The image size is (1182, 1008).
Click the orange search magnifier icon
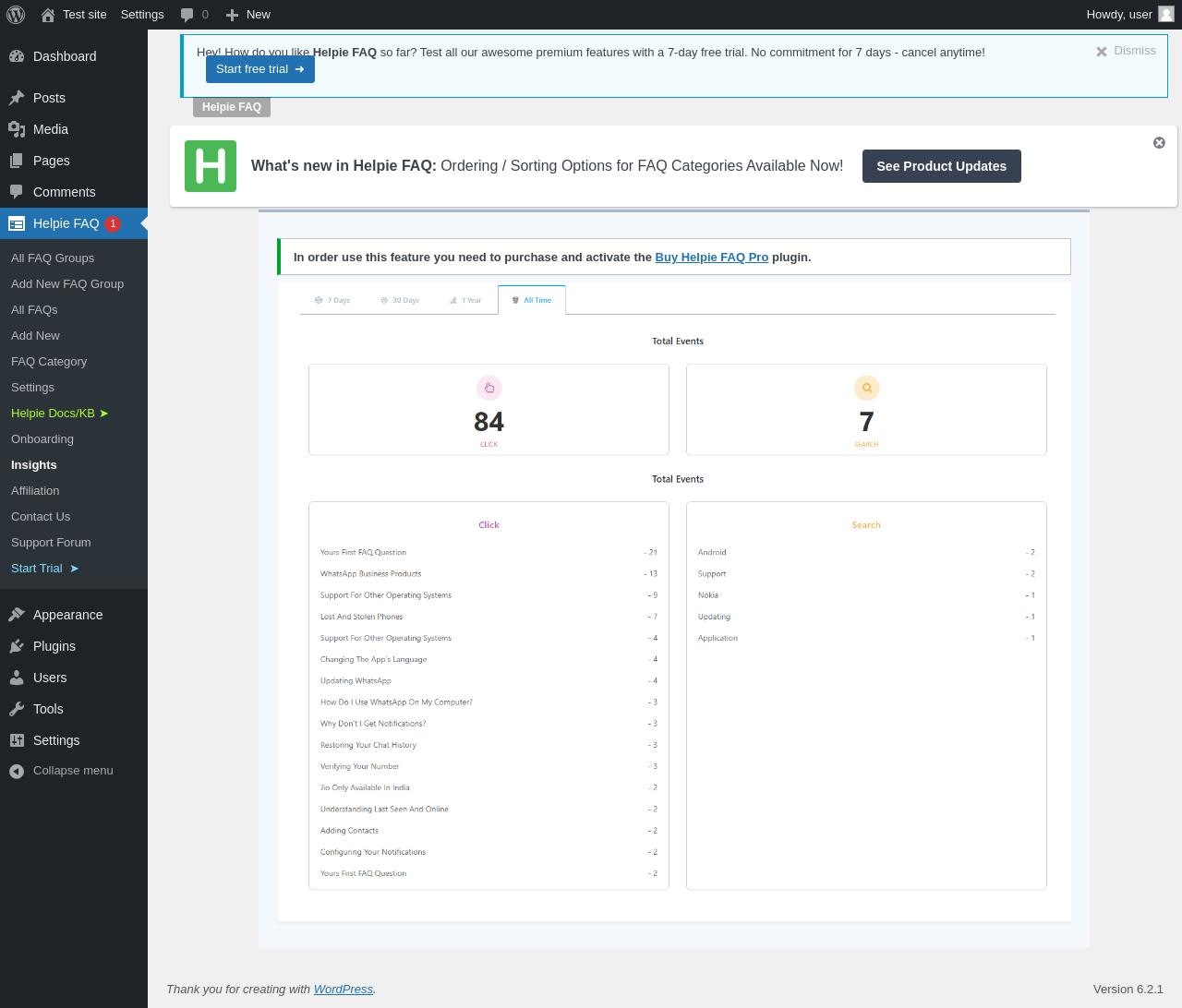pos(866,388)
